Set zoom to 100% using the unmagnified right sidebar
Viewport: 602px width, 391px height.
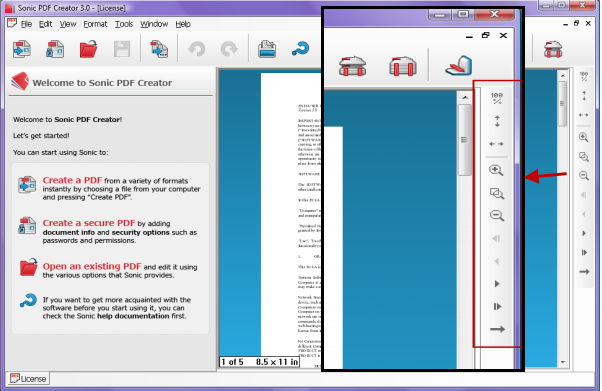(x=584, y=76)
